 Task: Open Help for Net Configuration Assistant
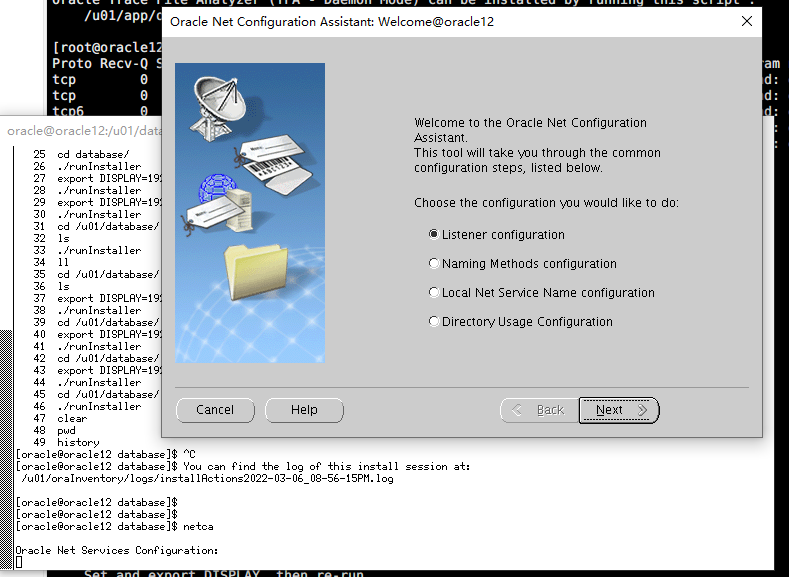(x=304, y=410)
